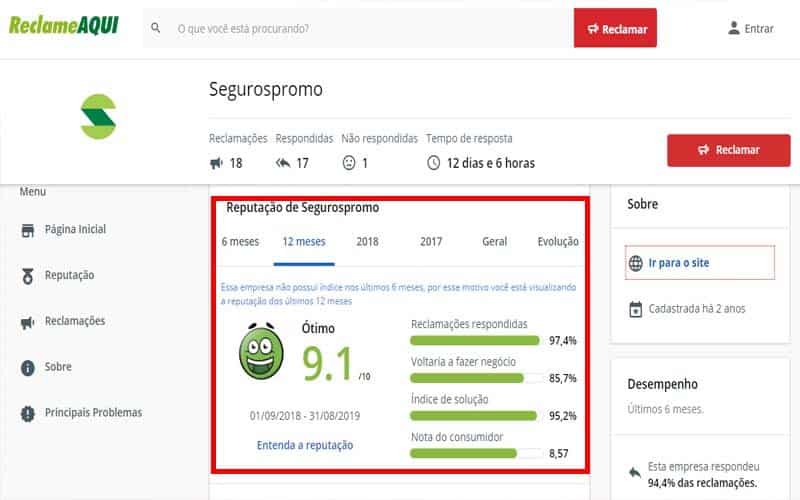Open the Evolução tab
This screenshot has height=500, width=800.
558,242
